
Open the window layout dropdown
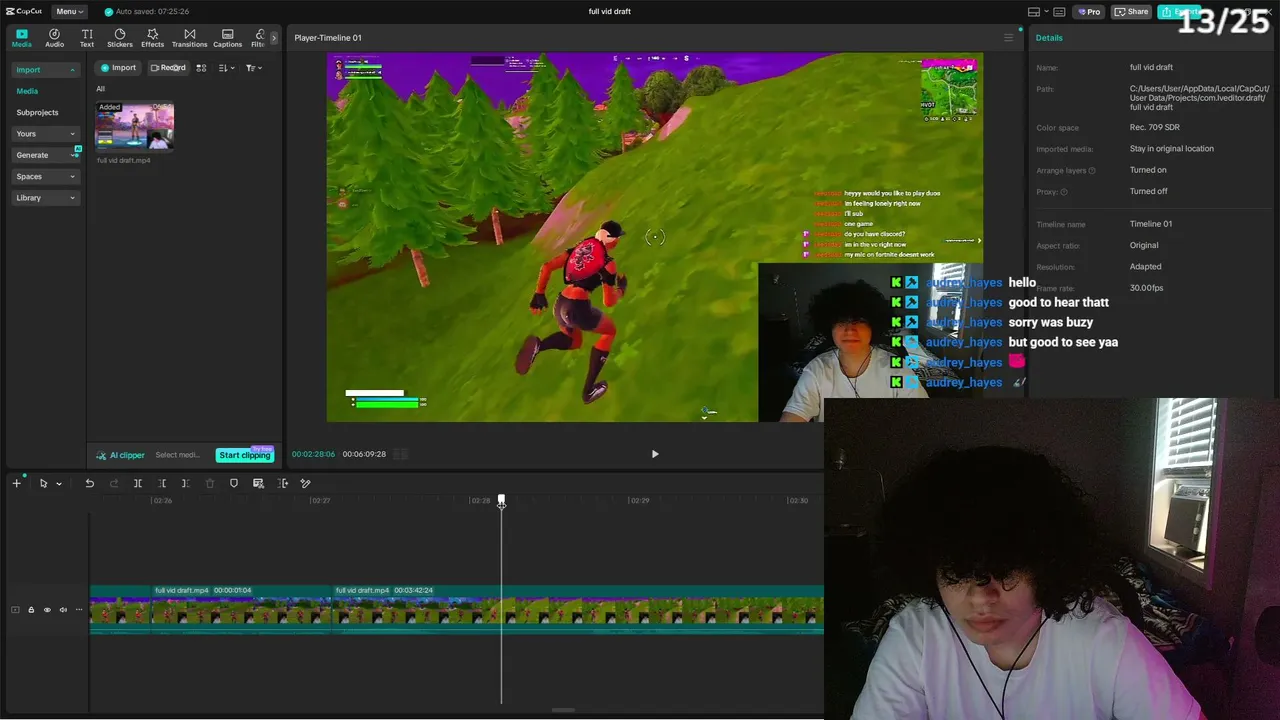click(1037, 12)
